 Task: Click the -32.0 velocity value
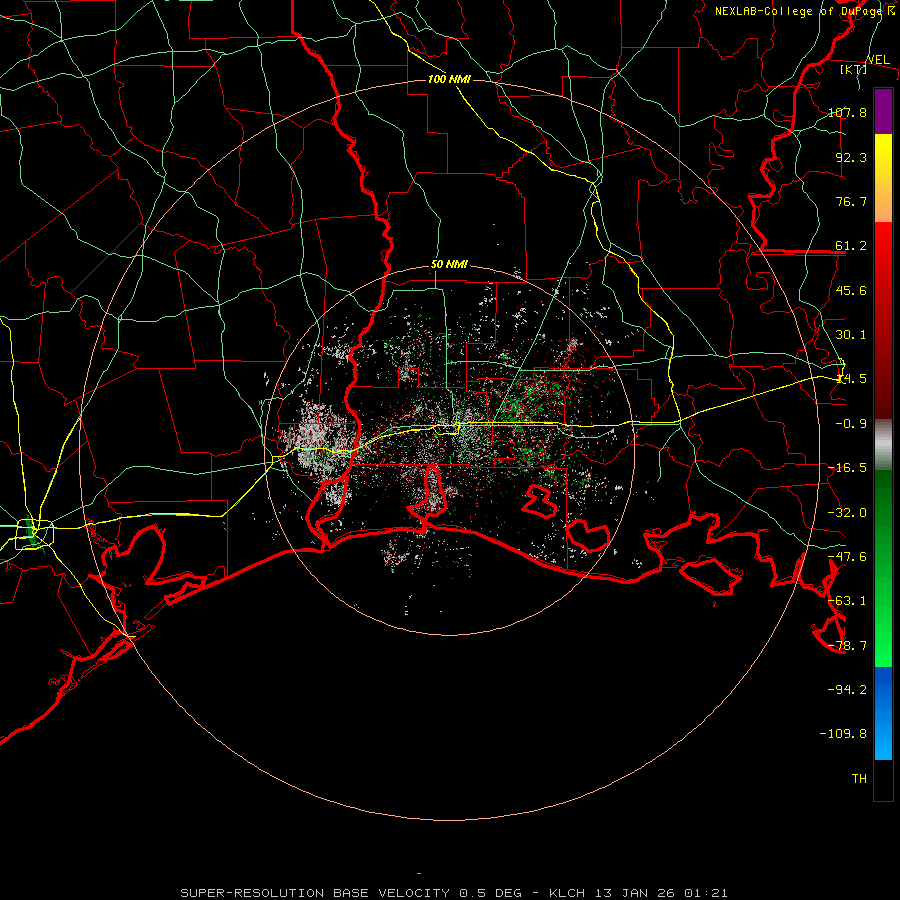[x=847, y=513]
